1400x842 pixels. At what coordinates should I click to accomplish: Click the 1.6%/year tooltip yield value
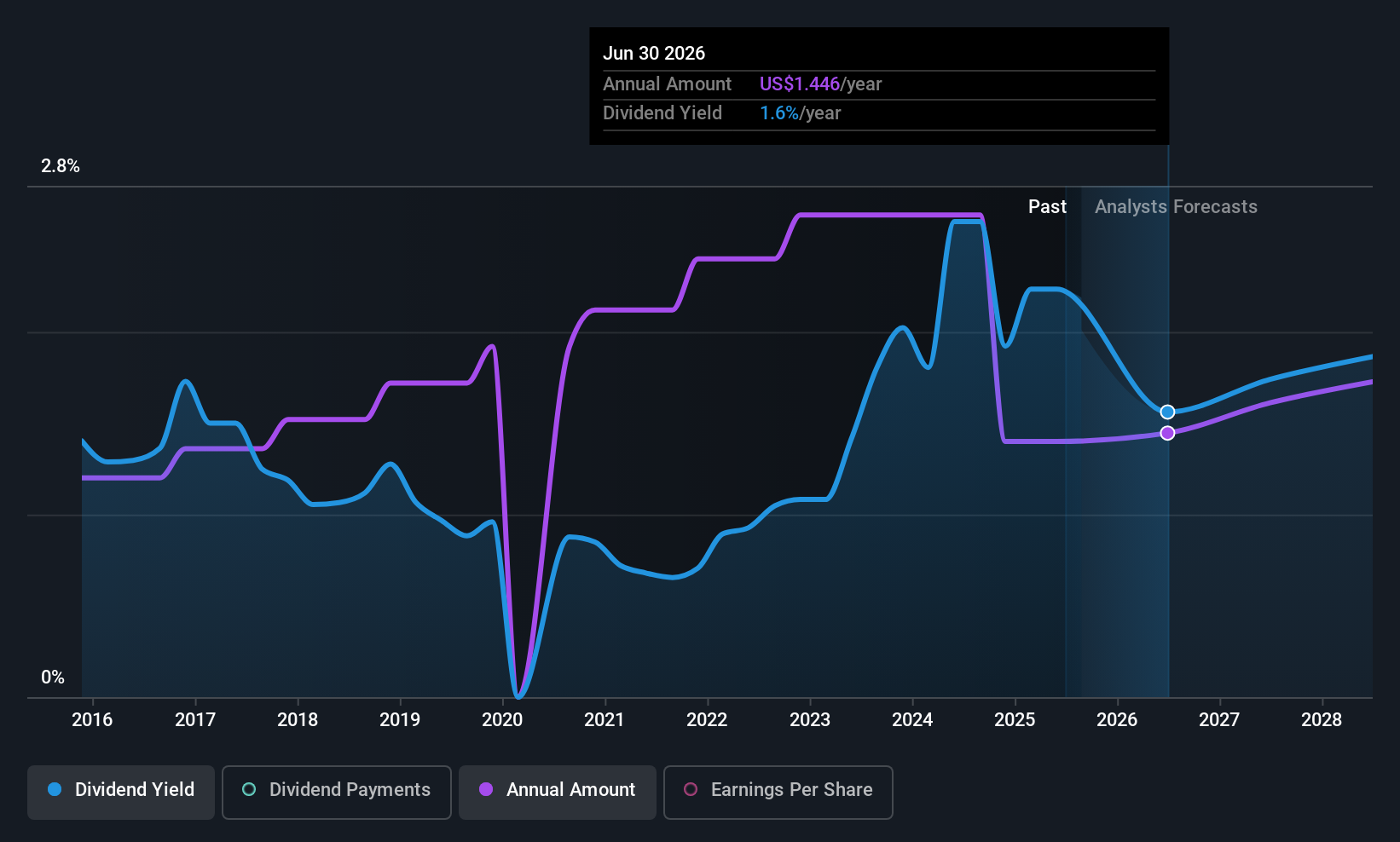pos(800,113)
